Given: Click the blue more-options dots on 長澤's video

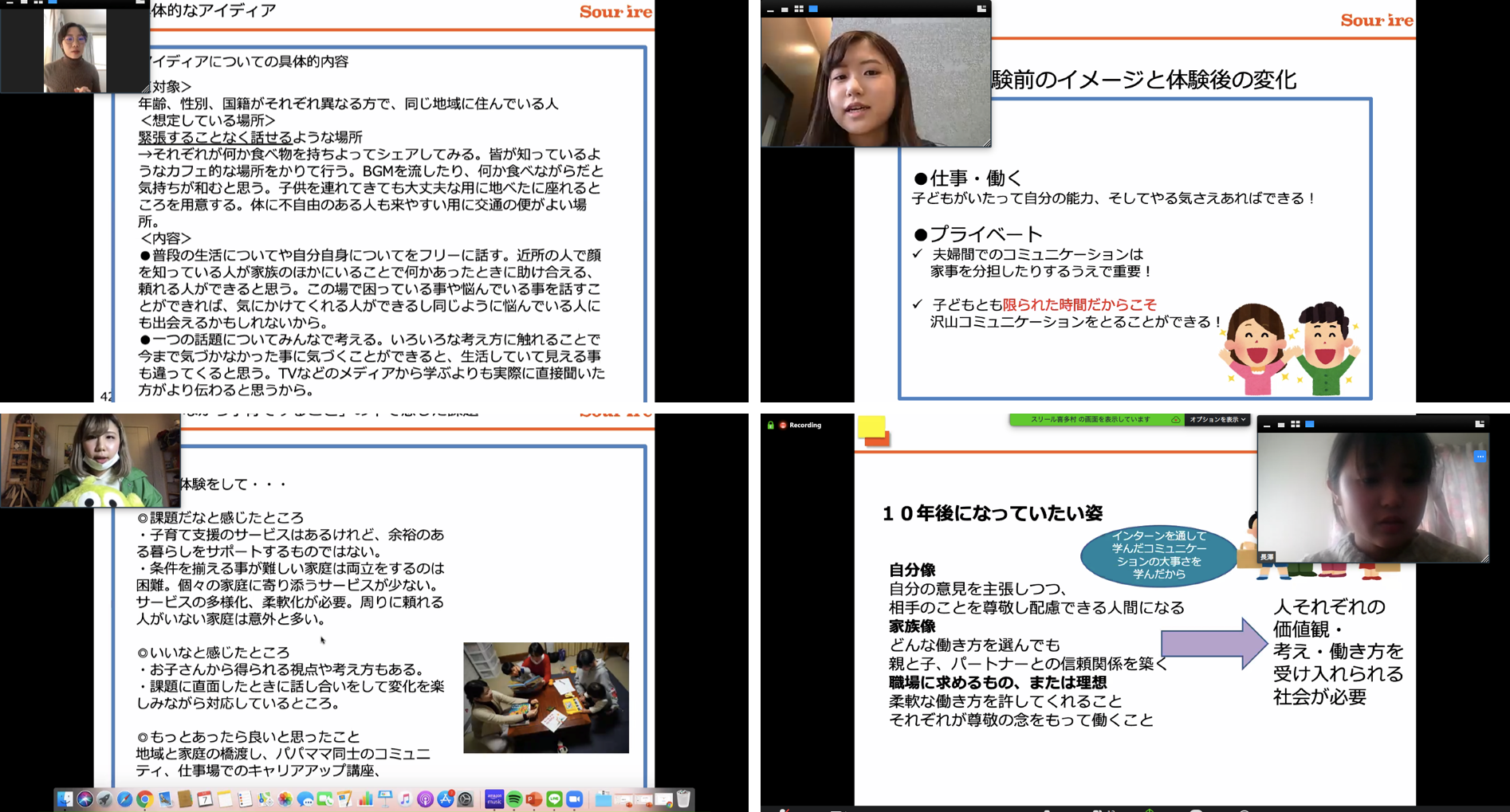Looking at the screenshot, I should [1480, 457].
